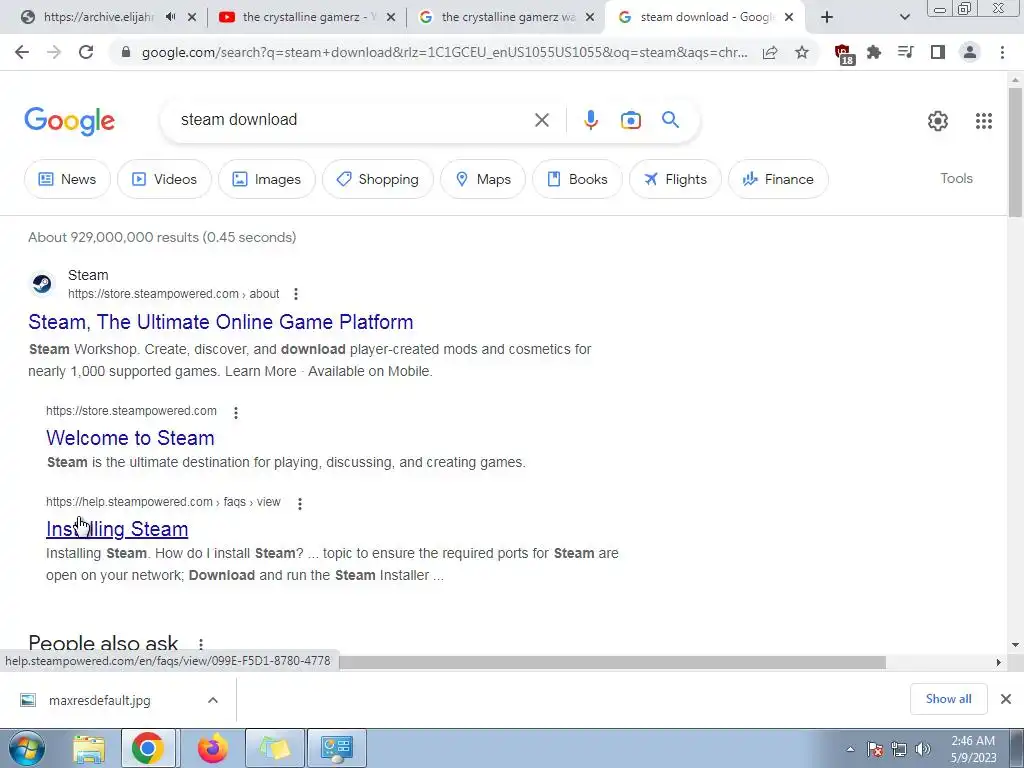Screen dimensions: 1024x768
Task: Start voice search with microphone icon
Action: [591, 120]
